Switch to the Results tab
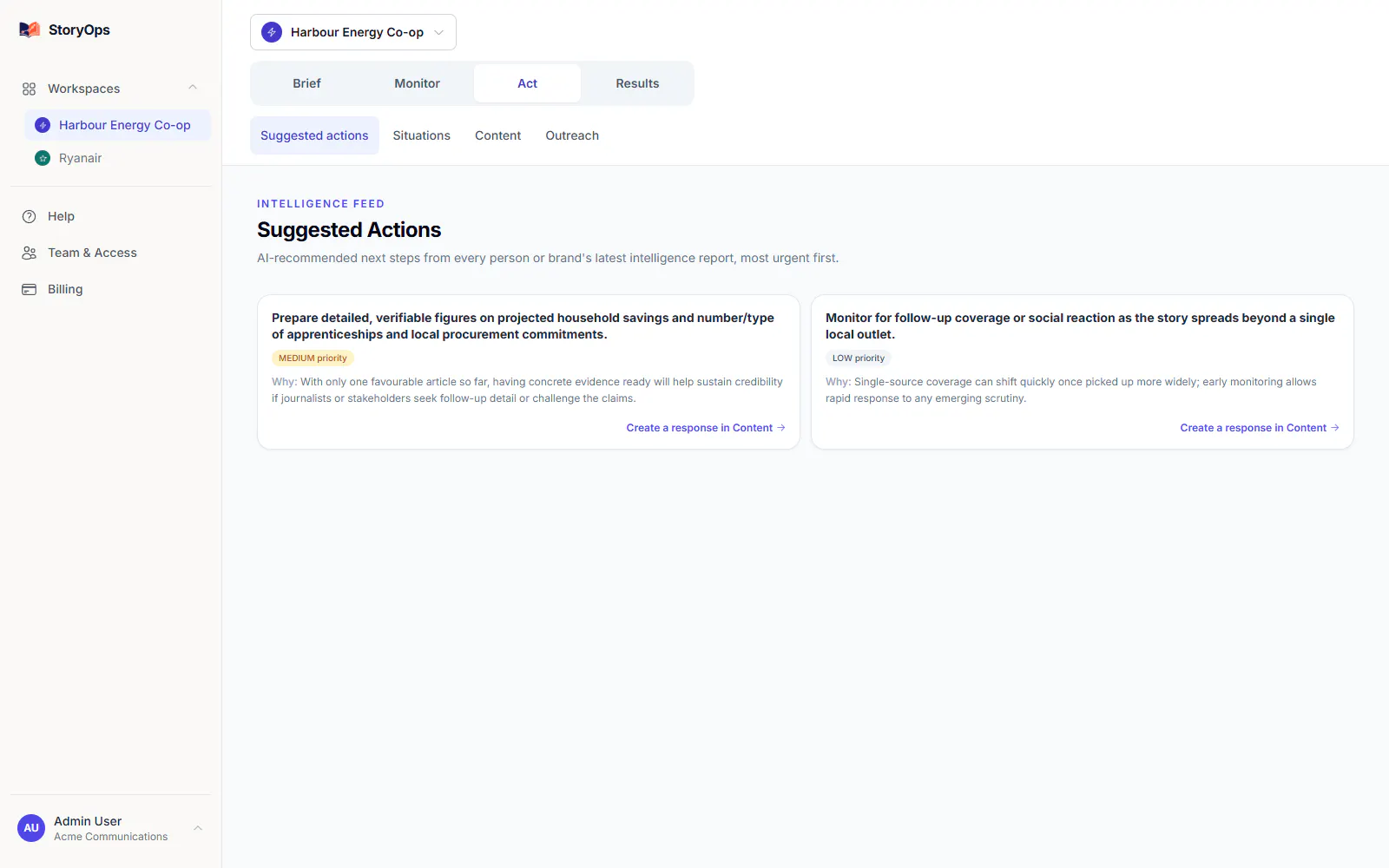1389x868 pixels. click(637, 83)
